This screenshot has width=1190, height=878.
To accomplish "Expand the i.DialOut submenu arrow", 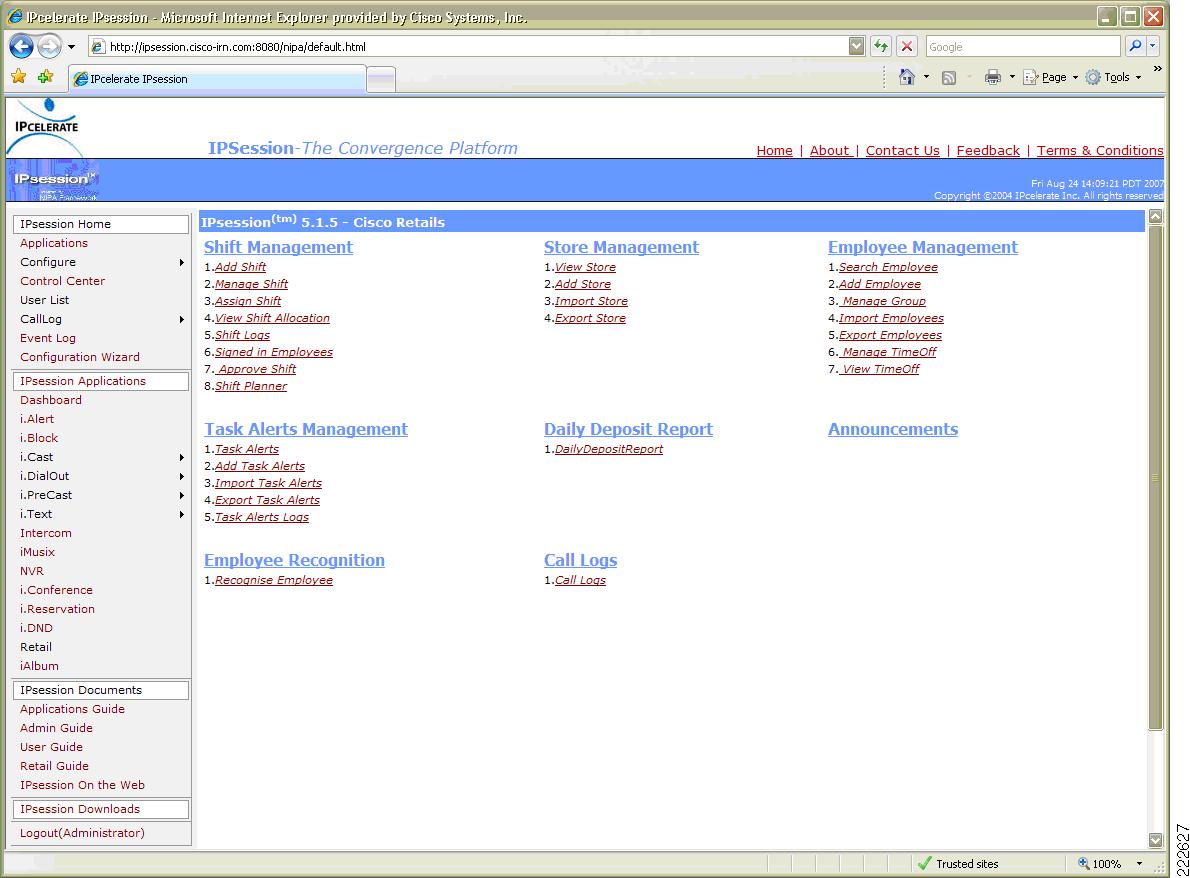I will point(181,477).
